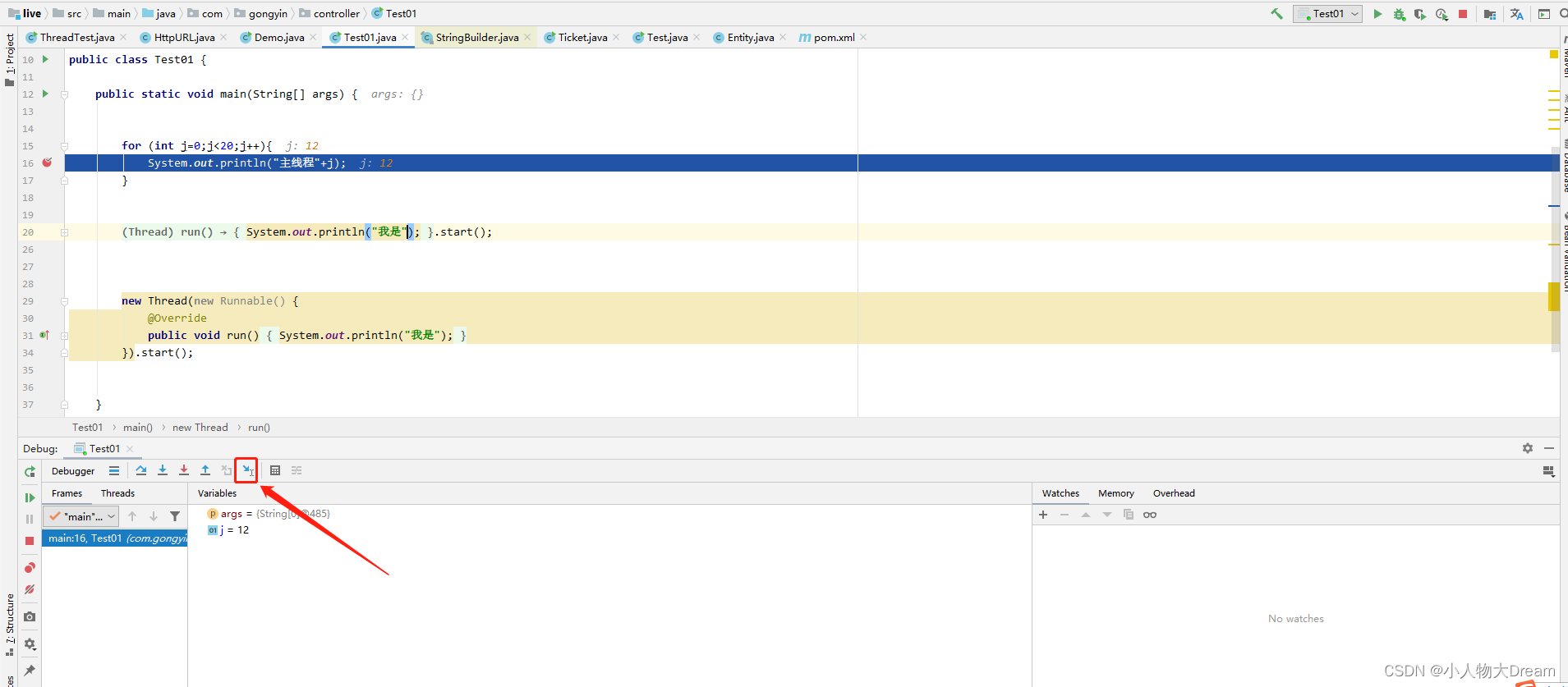Stop the process with the top toolbar stop icon
This screenshot has height=687, width=1568.
tap(1463, 14)
